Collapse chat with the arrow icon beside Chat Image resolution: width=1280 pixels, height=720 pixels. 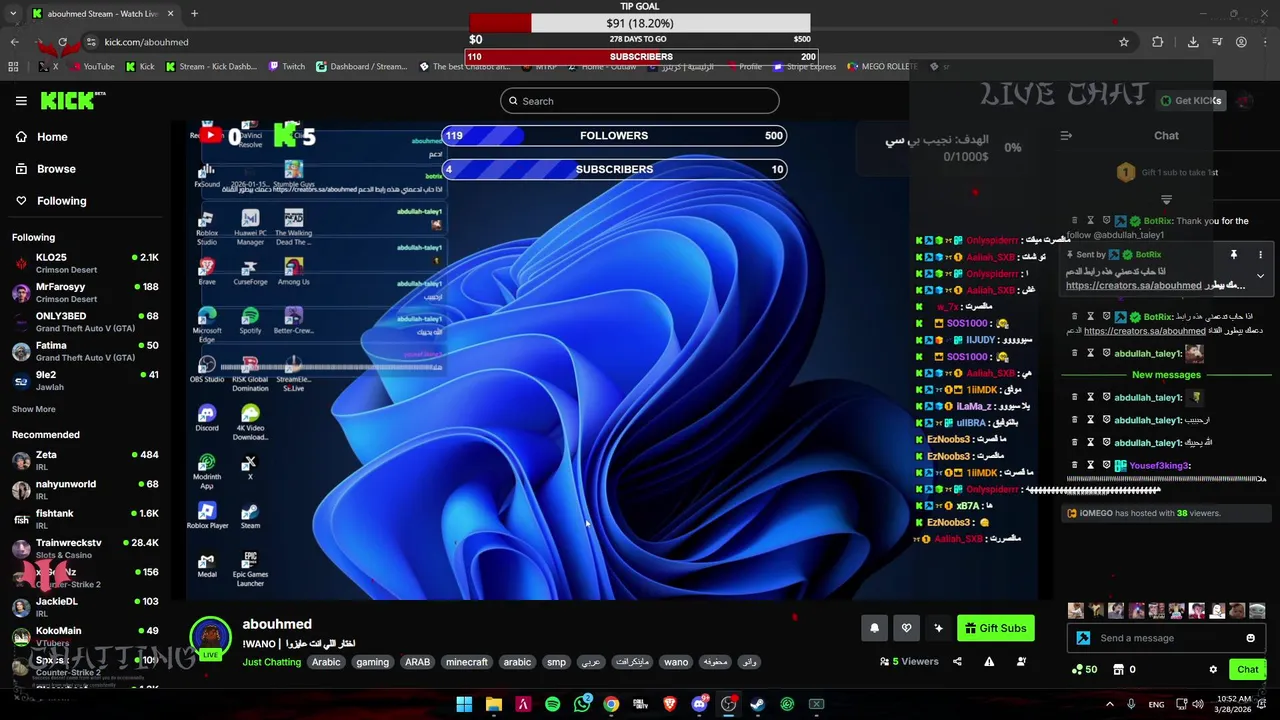click(x=1066, y=136)
